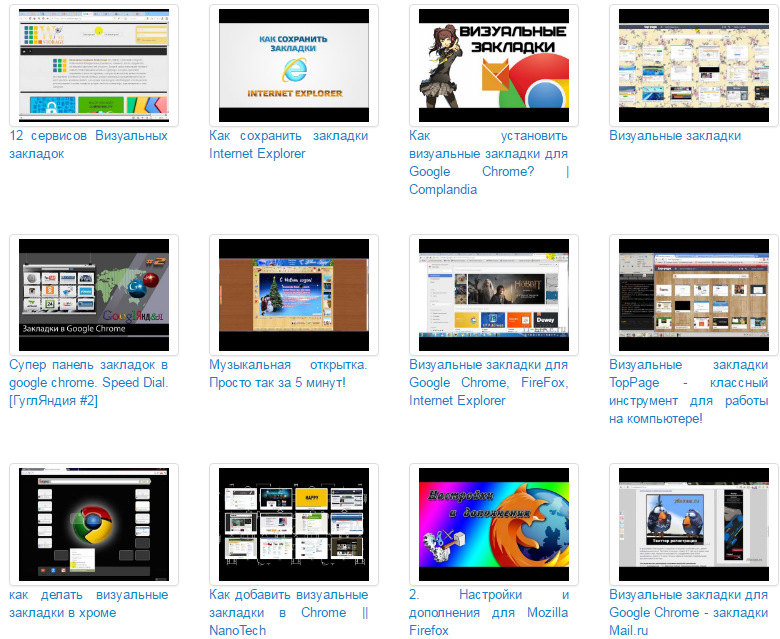The image size is (780, 639).
Task: Open the NanoTech bookmarks grid thumbnail
Action: tap(293, 524)
